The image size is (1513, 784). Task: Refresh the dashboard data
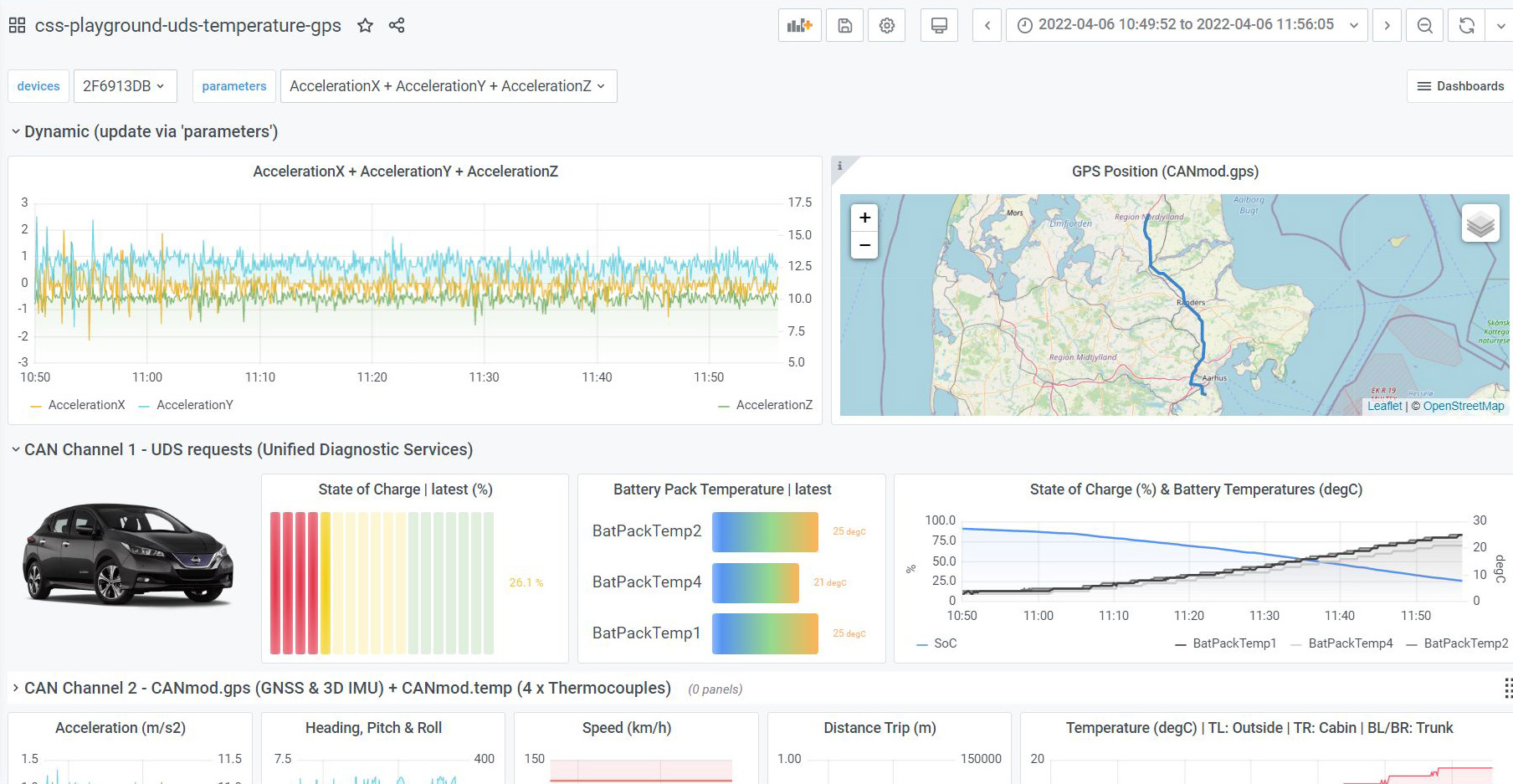[x=1465, y=25]
